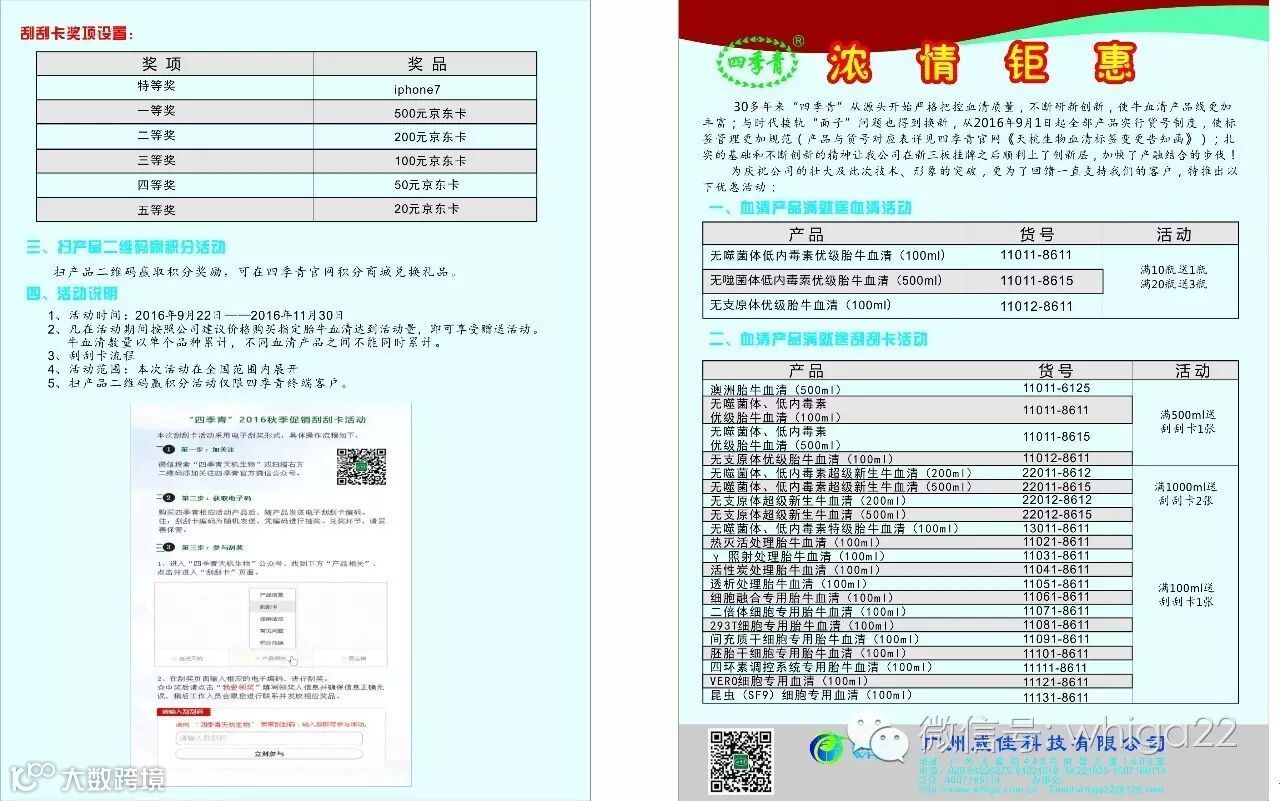1280x801 pixels.
Task: Click the heading 三、扫产品二维码赢积分活动
Action: coord(126,247)
